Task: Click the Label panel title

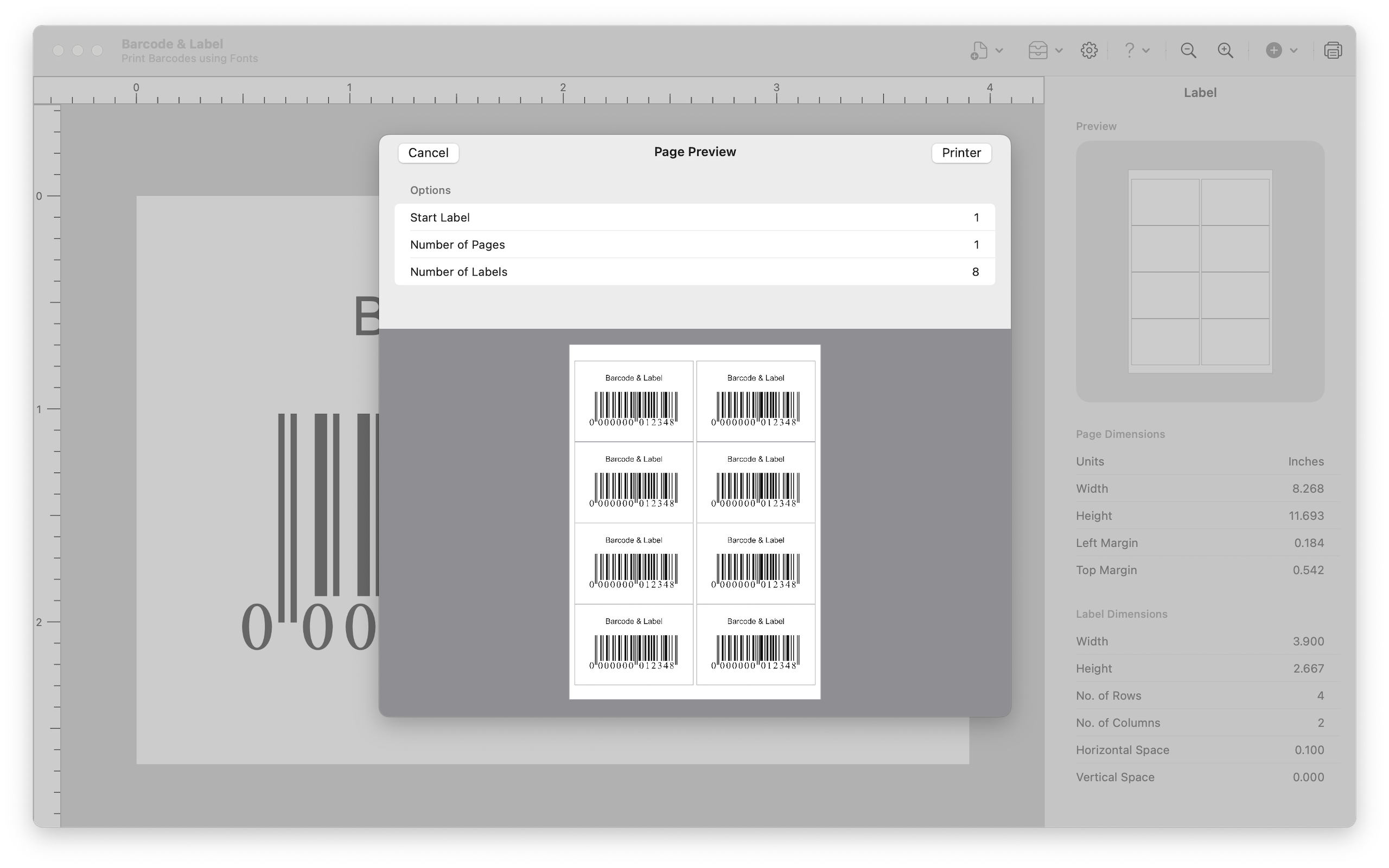Action: (x=1200, y=92)
